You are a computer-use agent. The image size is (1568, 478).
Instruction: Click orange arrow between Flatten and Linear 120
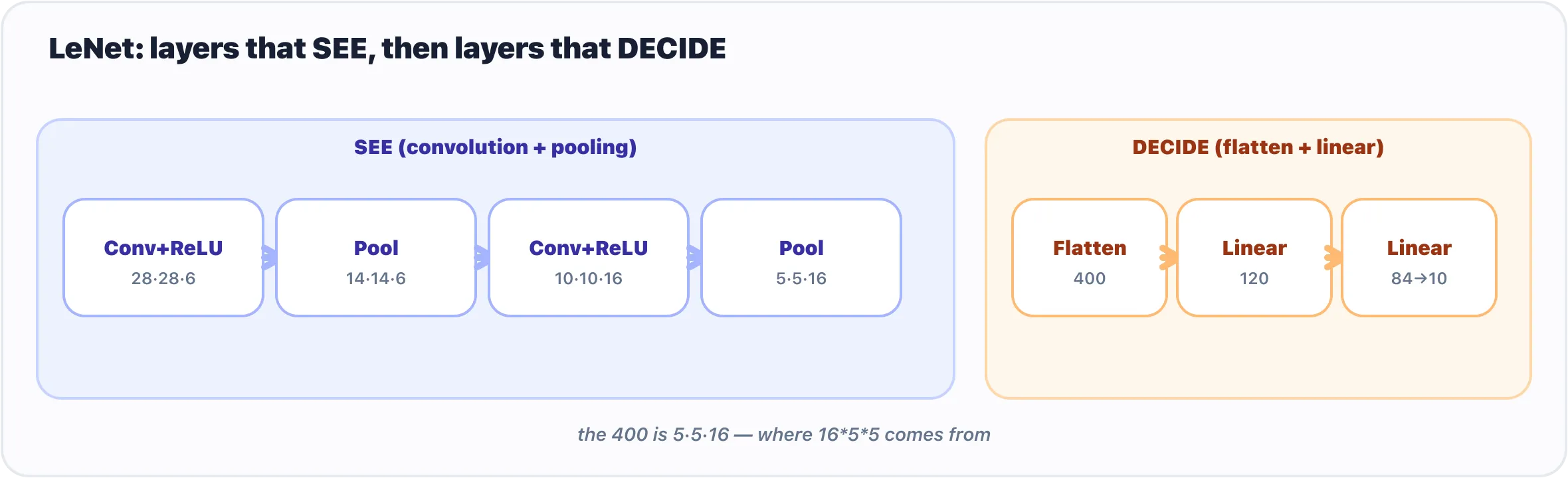(x=1169, y=258)
